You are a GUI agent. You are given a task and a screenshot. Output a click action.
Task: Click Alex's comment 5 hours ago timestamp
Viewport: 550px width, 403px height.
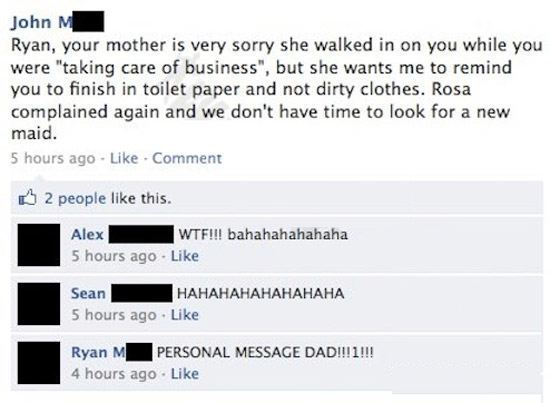coord(114,256)
